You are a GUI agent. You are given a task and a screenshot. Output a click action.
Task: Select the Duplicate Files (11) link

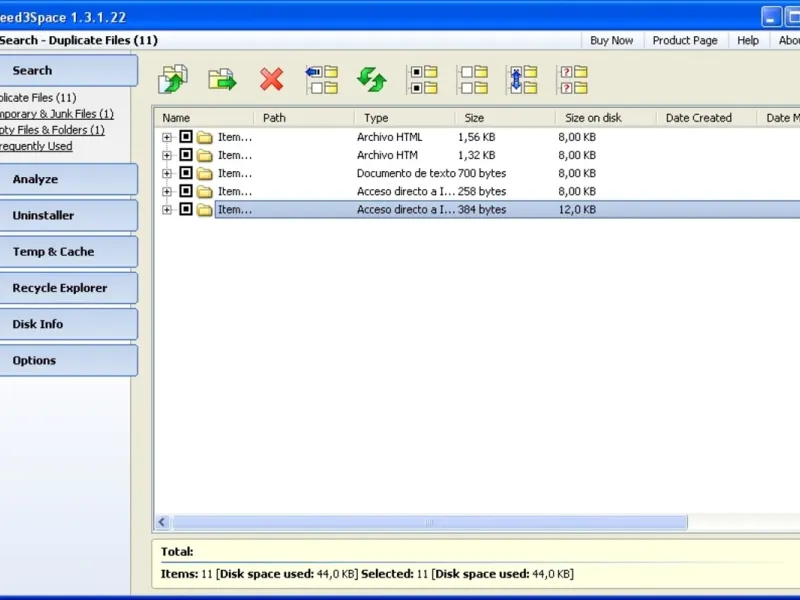(38, 97)
